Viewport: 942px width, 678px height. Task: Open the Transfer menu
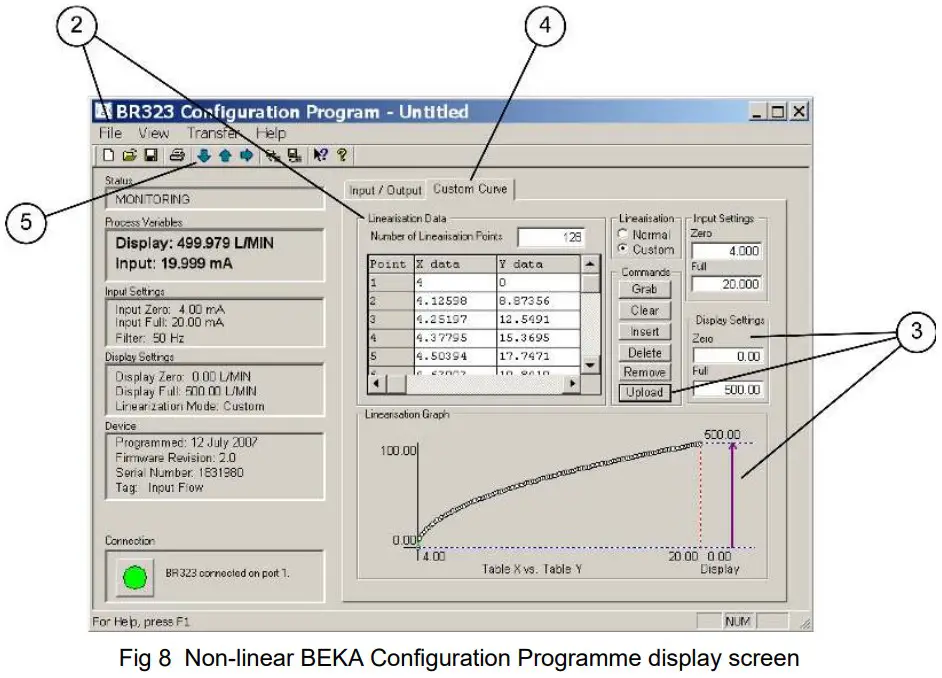(213, 132)
